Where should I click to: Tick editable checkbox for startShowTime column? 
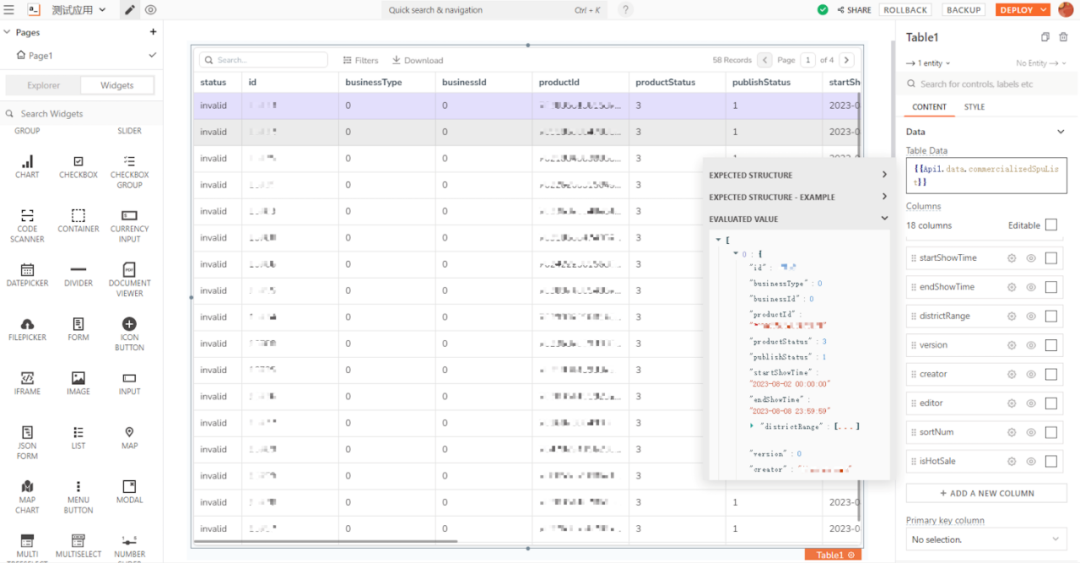1051,258
